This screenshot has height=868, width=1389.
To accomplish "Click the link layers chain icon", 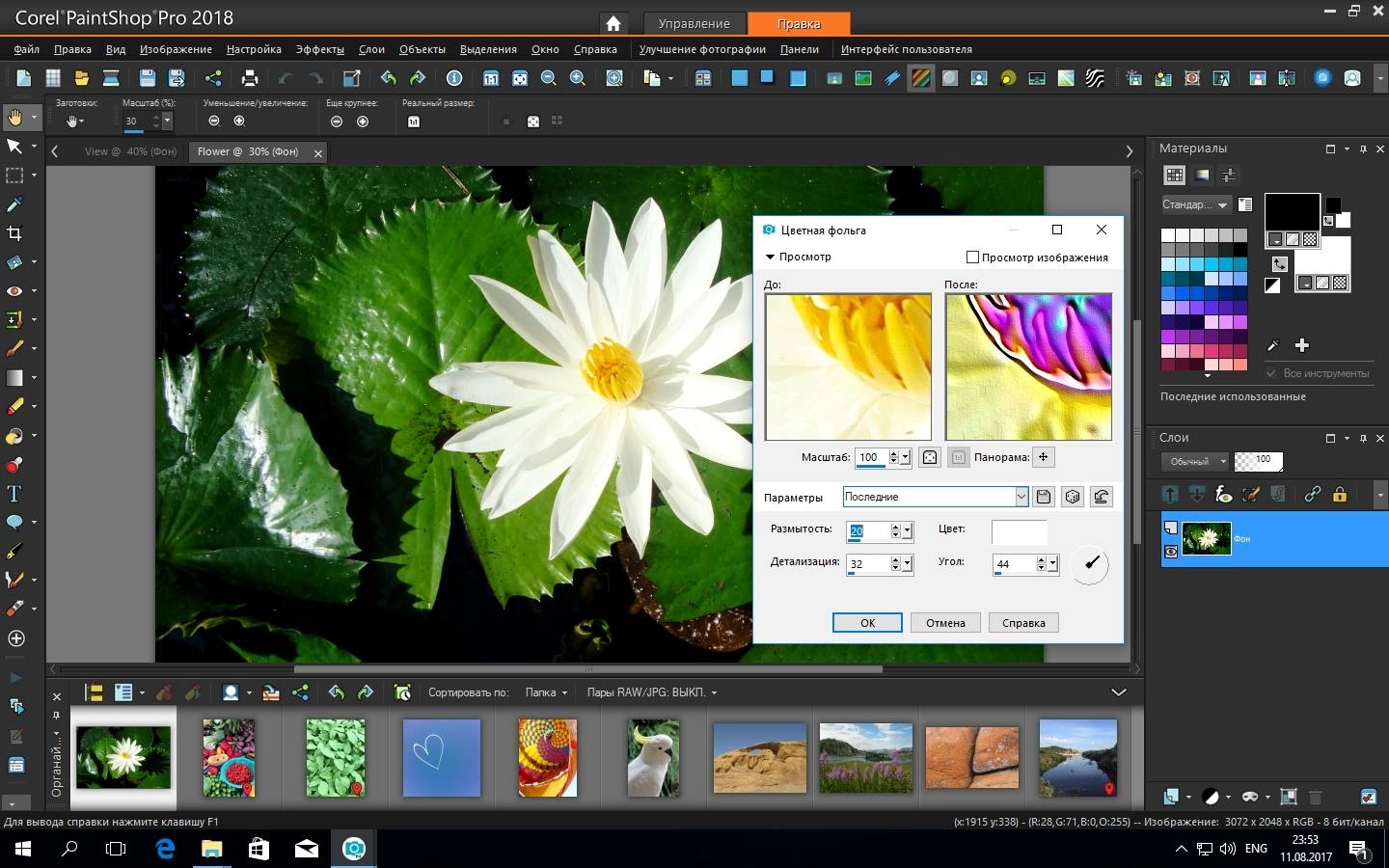I will pos(1313,495).
